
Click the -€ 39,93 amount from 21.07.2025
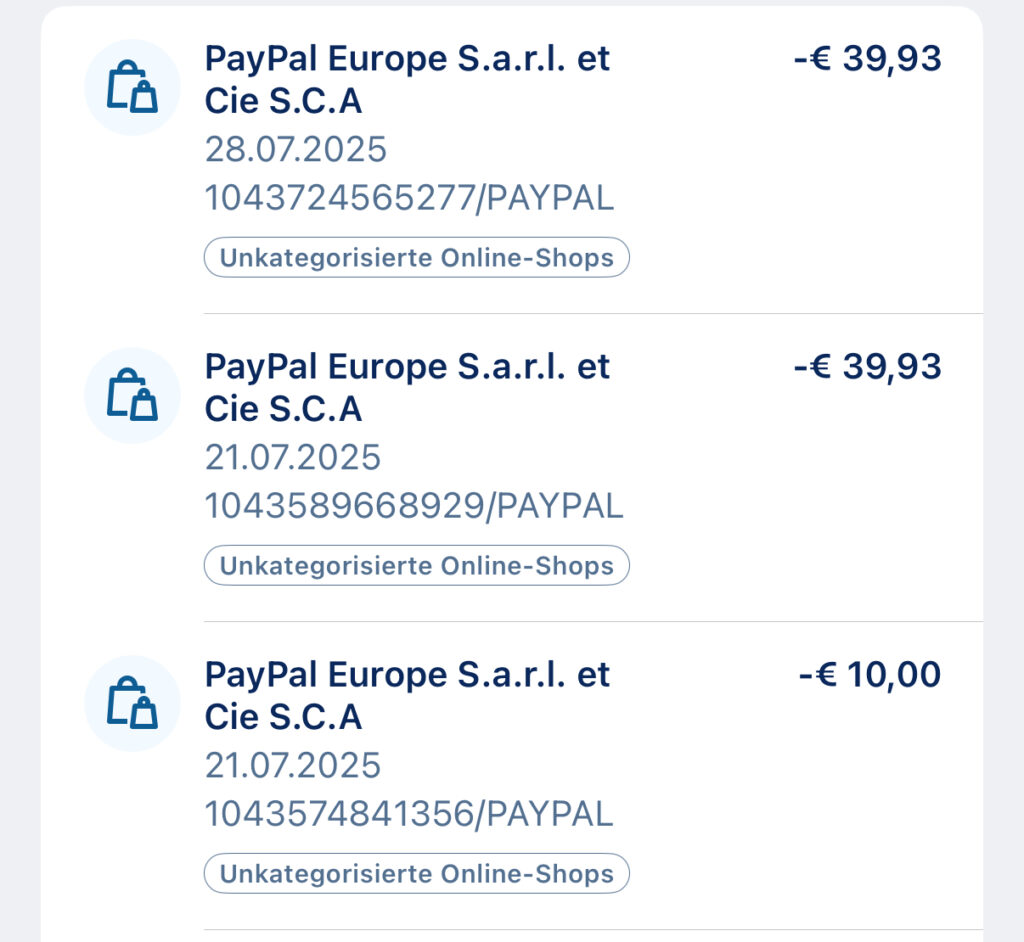(x=867, y=367)
